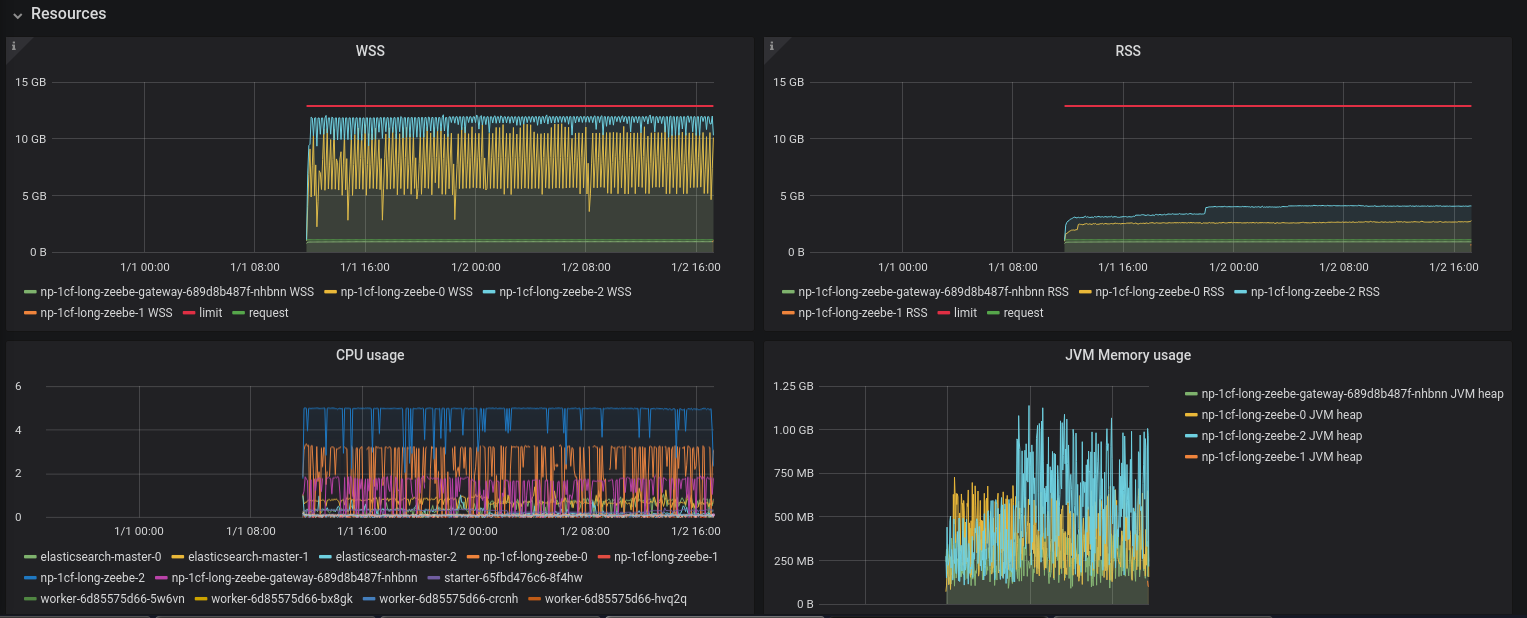This screenshot has height=618, width=1527.
Task: Toggle request label in WSS legend
Action: point(268,313)
